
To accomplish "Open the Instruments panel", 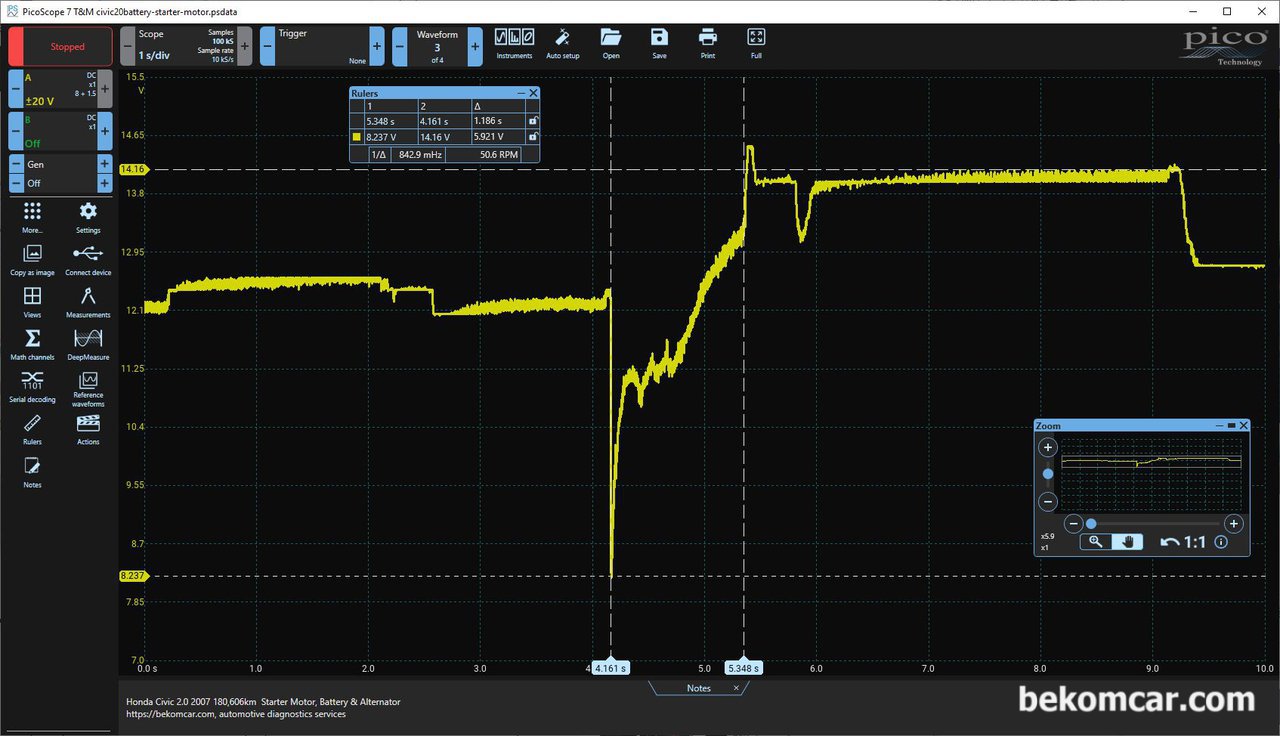I will [514, 43].
